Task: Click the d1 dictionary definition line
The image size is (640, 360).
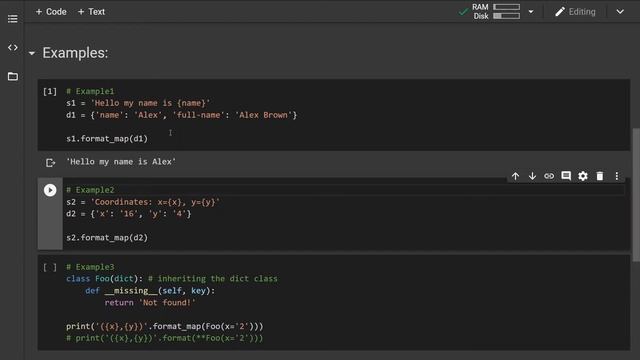Action: (182, 115)
